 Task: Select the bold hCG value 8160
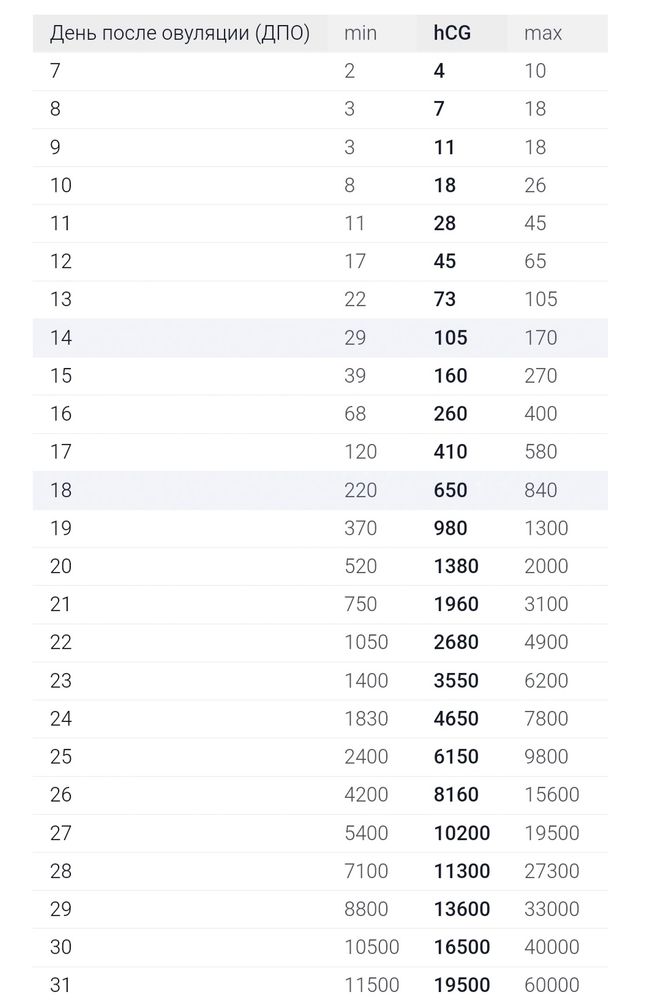coord(456,795)
